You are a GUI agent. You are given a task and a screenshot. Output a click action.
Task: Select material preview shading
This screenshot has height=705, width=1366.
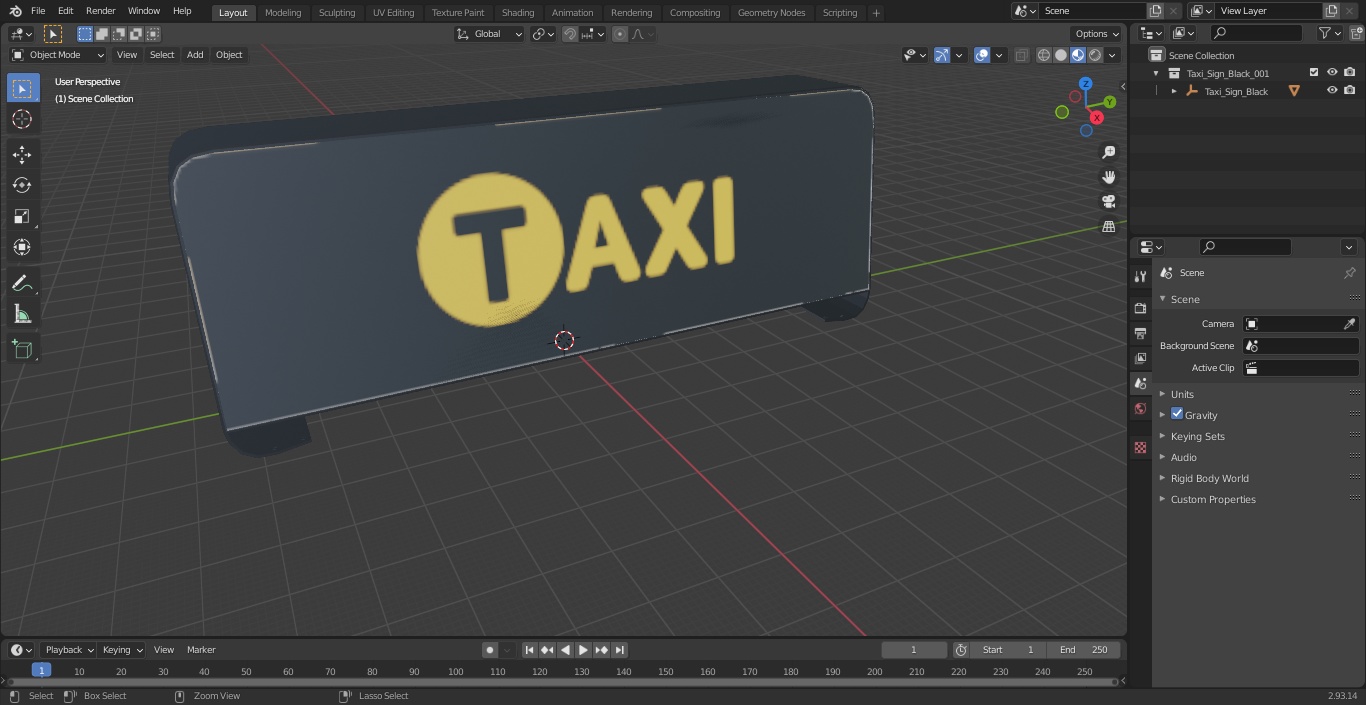click(1077, 55)
